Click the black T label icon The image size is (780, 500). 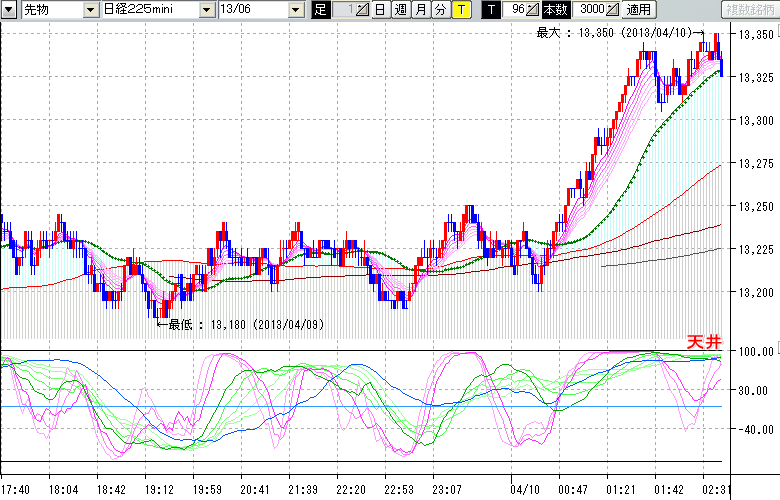point(490,10)
